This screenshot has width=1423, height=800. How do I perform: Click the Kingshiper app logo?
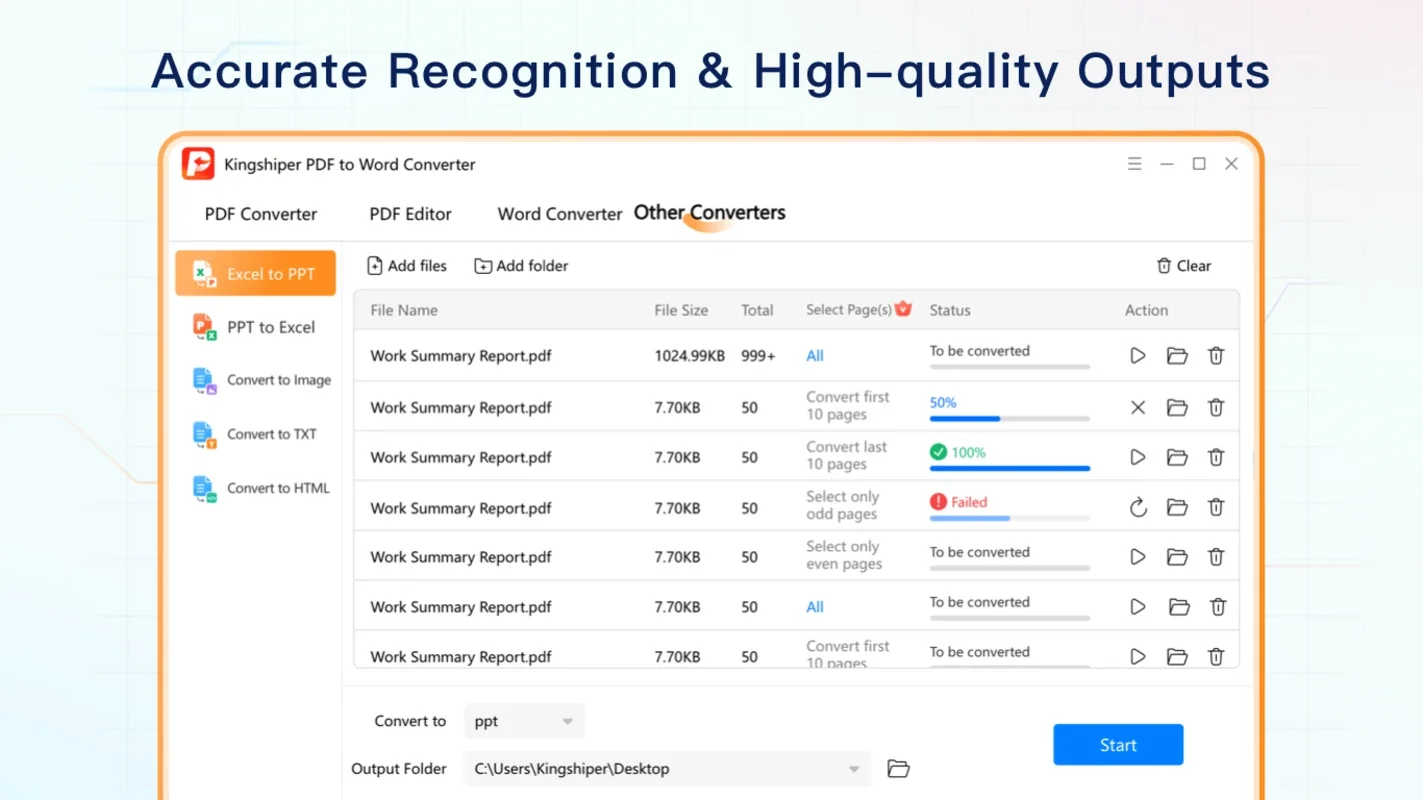[198, 163]
